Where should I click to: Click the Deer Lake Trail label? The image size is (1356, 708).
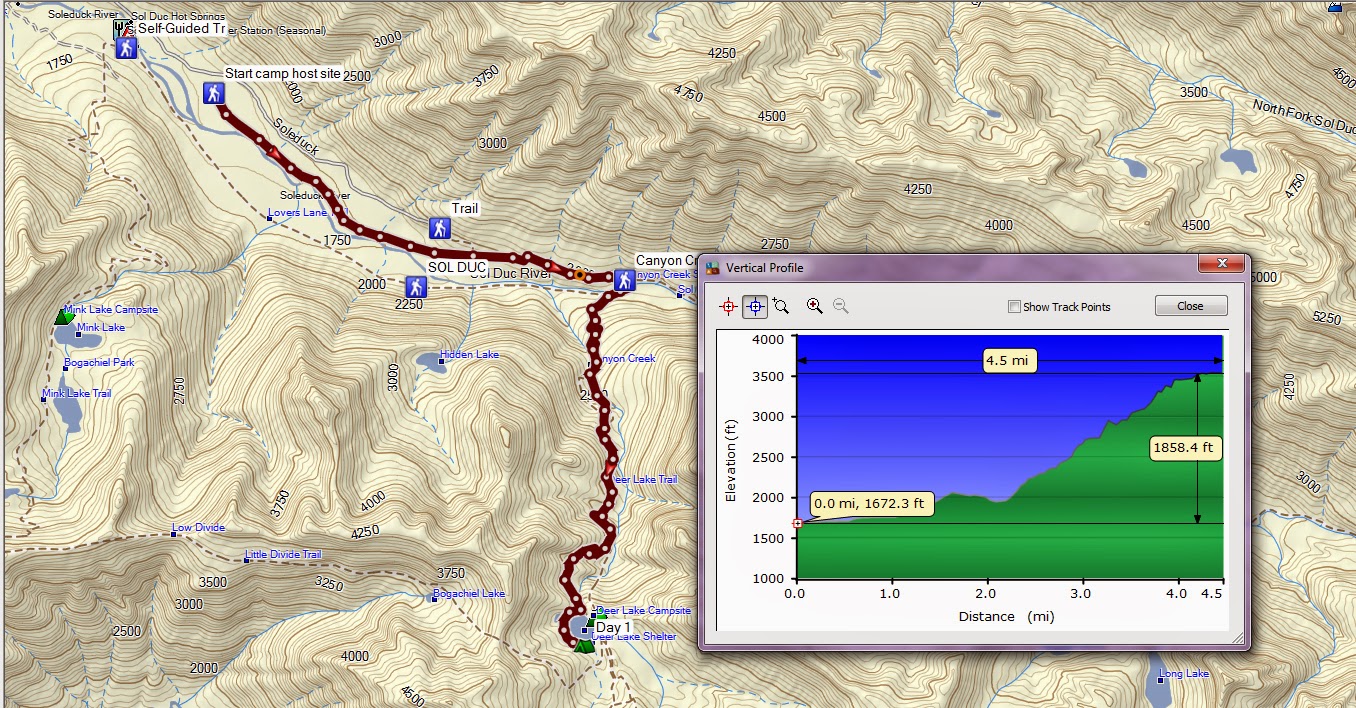642,480
